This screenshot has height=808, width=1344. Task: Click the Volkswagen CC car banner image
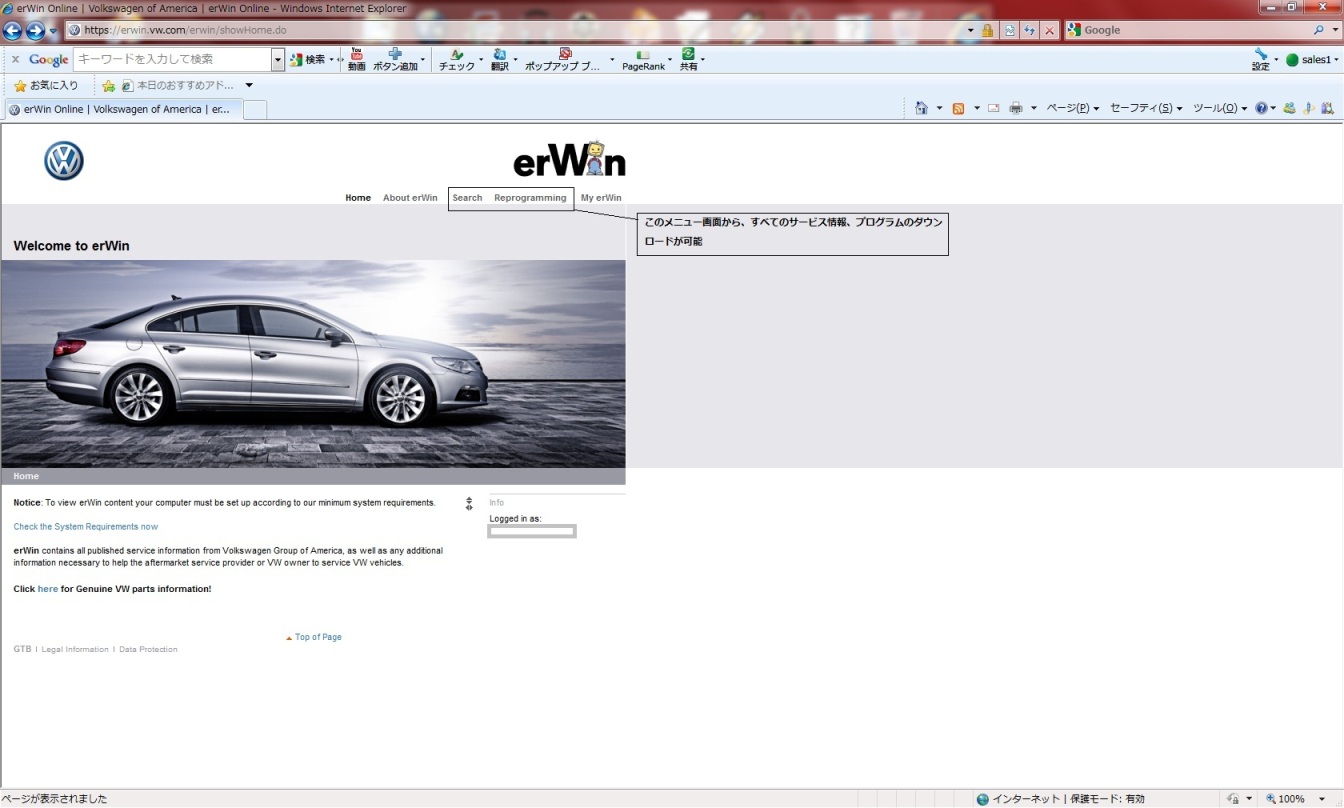[x=313, y=364]
